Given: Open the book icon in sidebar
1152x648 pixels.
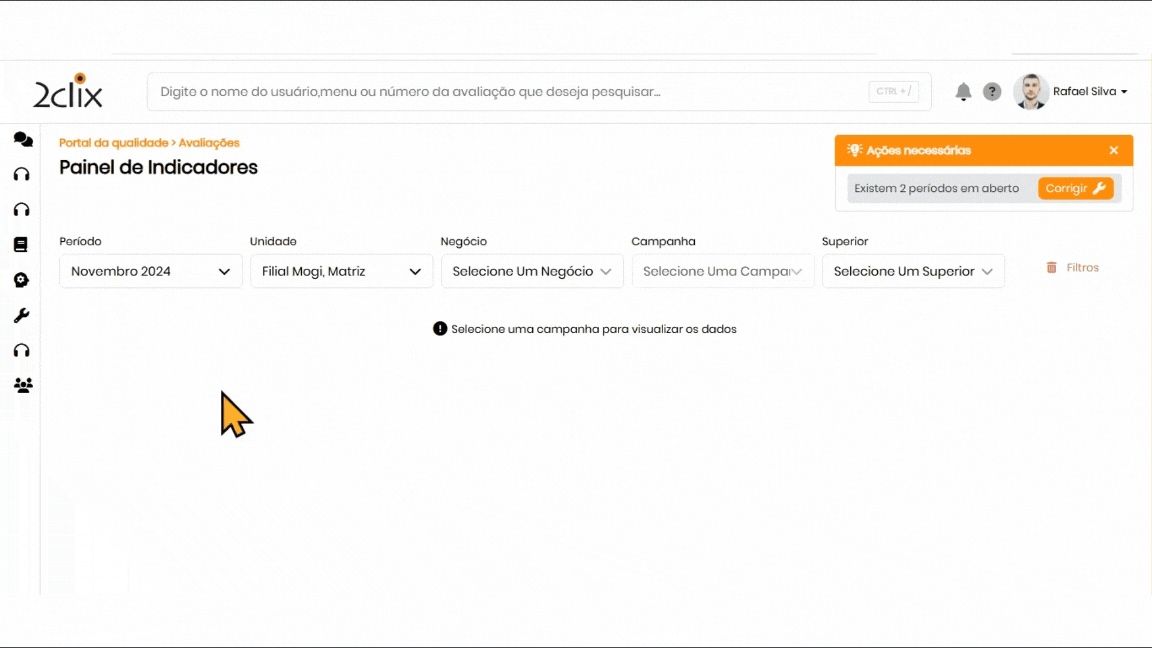Looking at the screenshot, I should [x=21, y=244].
